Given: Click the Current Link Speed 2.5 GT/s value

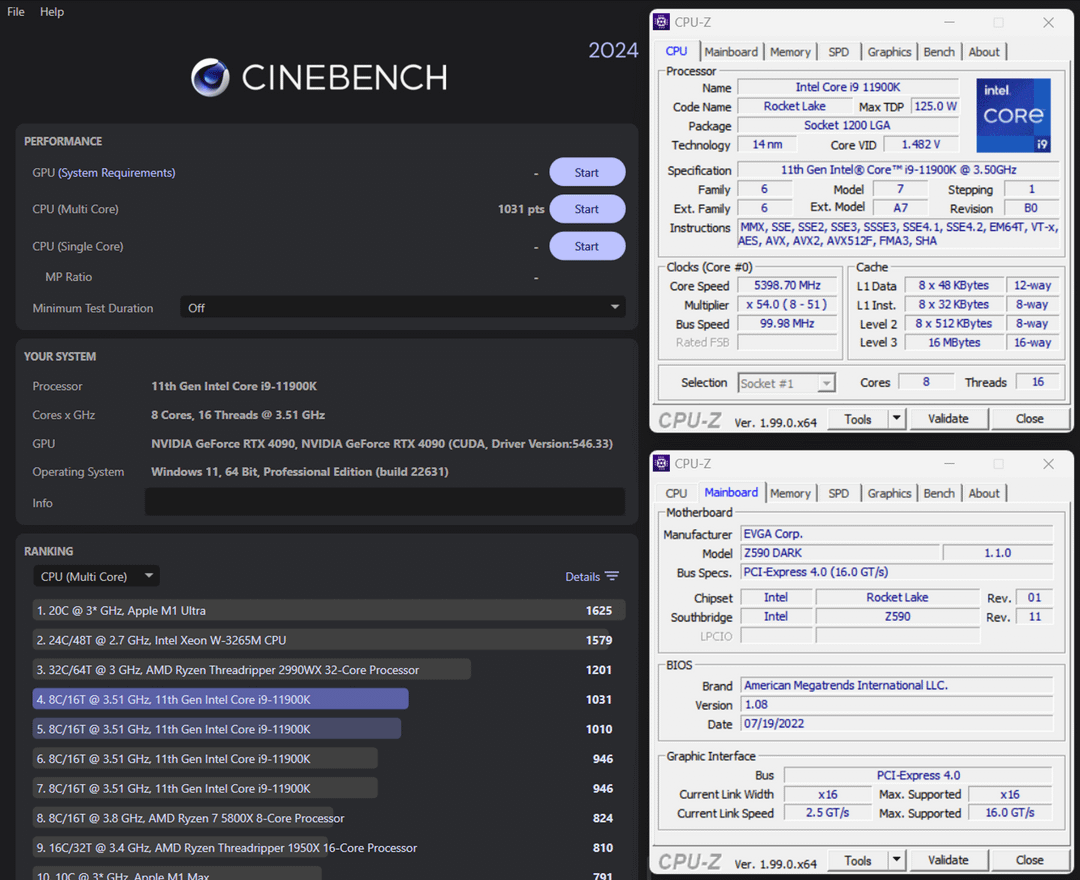Looking at the screenshot, I should click(x=827, y=813).
